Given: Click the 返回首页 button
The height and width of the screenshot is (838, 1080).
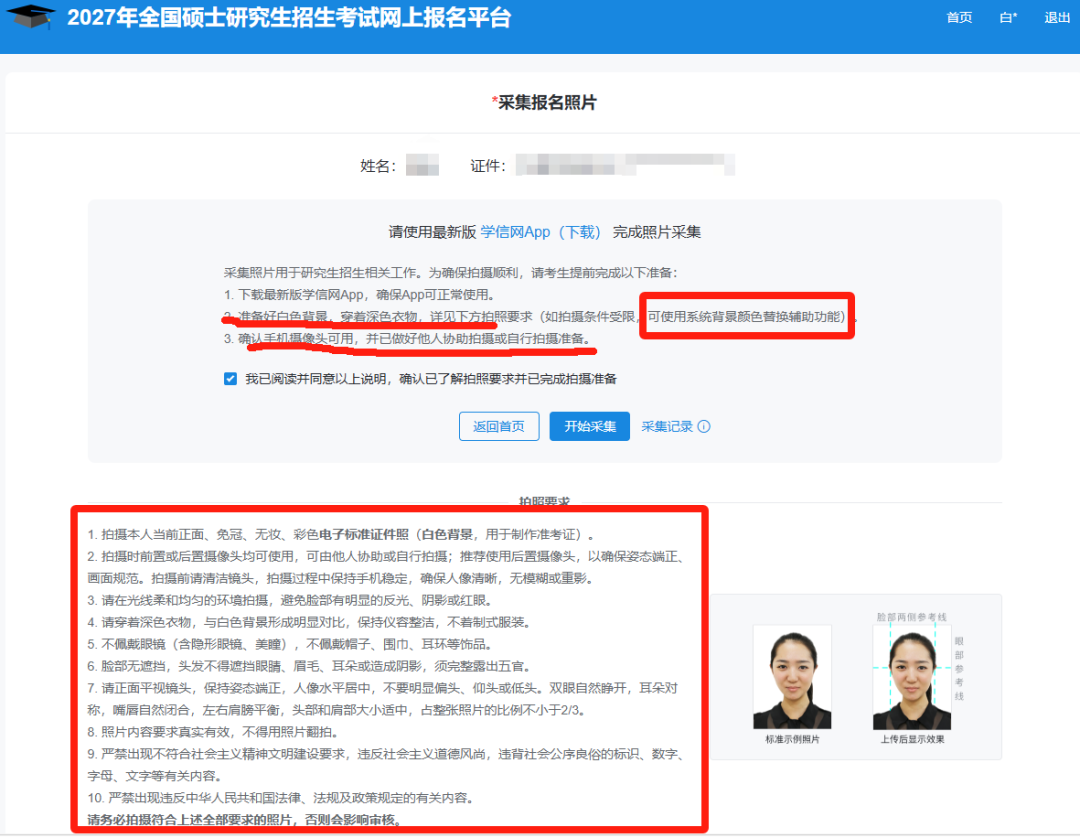Looking at the screenshot, I should click(x=499, y=427).
